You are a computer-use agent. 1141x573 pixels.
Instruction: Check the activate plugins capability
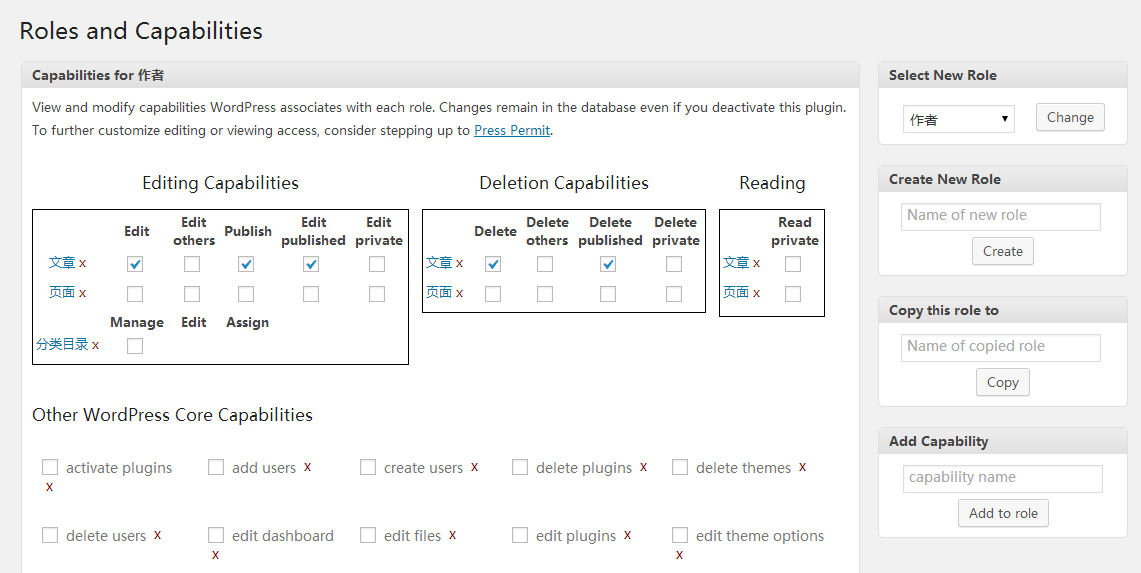(50, 467)
